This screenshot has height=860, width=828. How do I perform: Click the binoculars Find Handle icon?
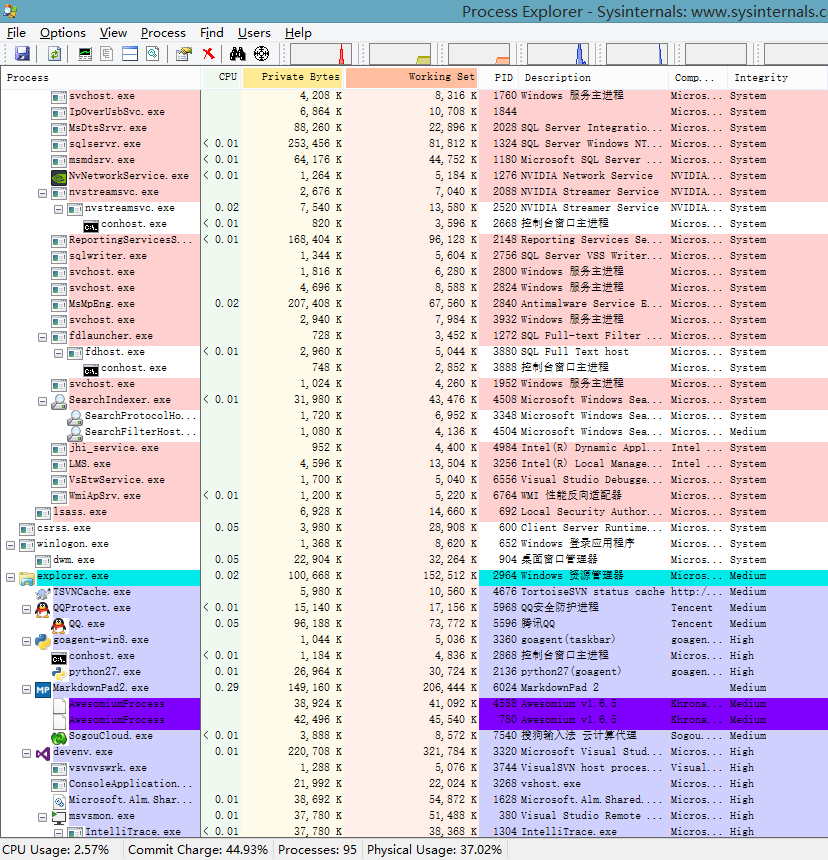[x=238, y=54]
